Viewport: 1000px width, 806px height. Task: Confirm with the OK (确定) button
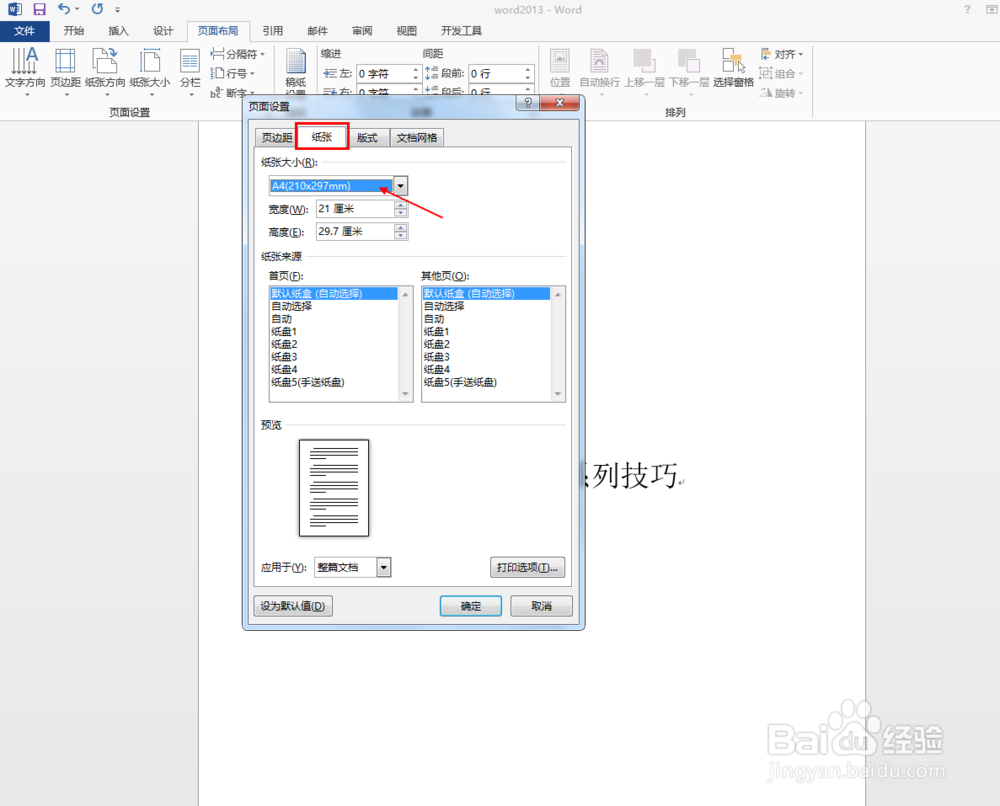pos(471,606)
